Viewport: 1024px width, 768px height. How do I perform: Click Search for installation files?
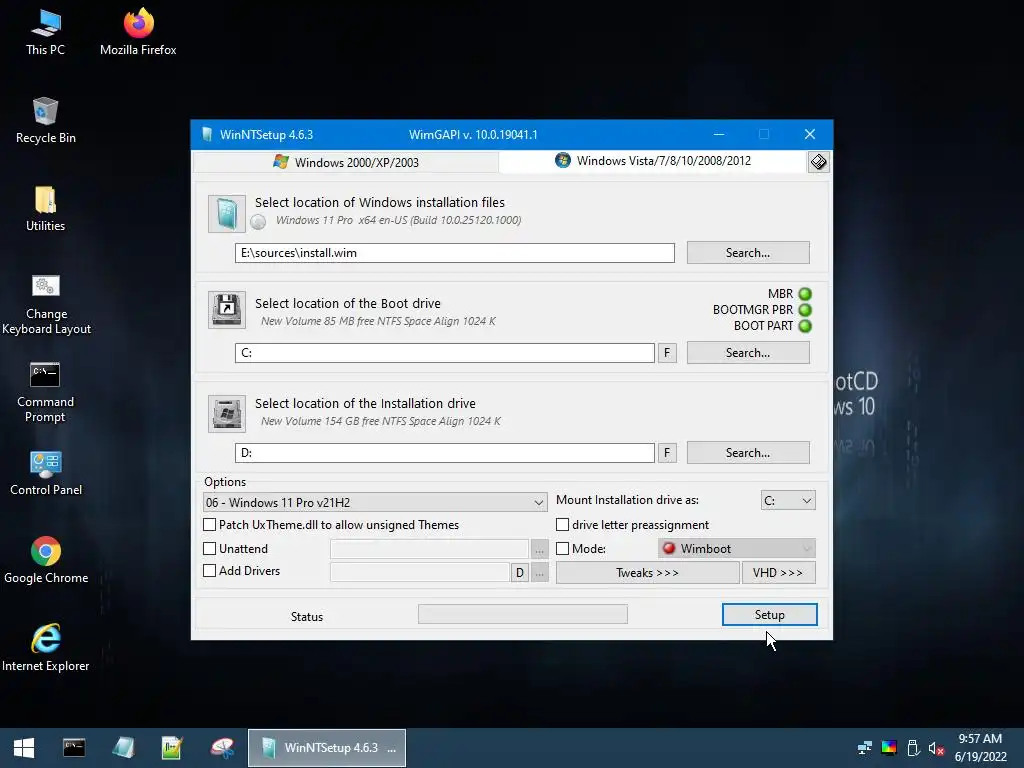point(748,253)
